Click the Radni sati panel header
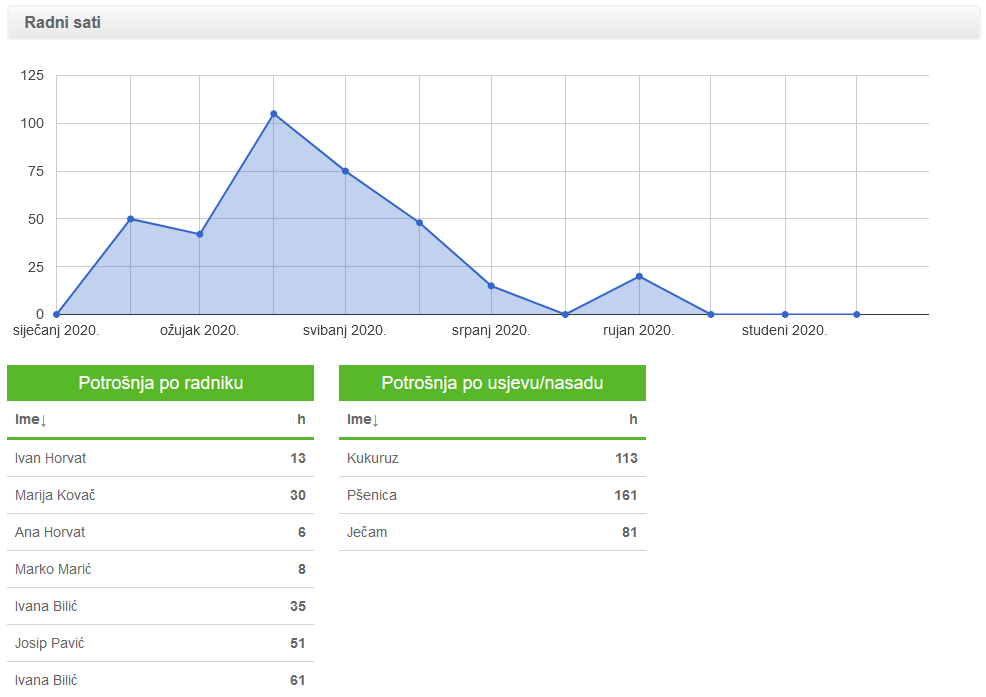 494,23
